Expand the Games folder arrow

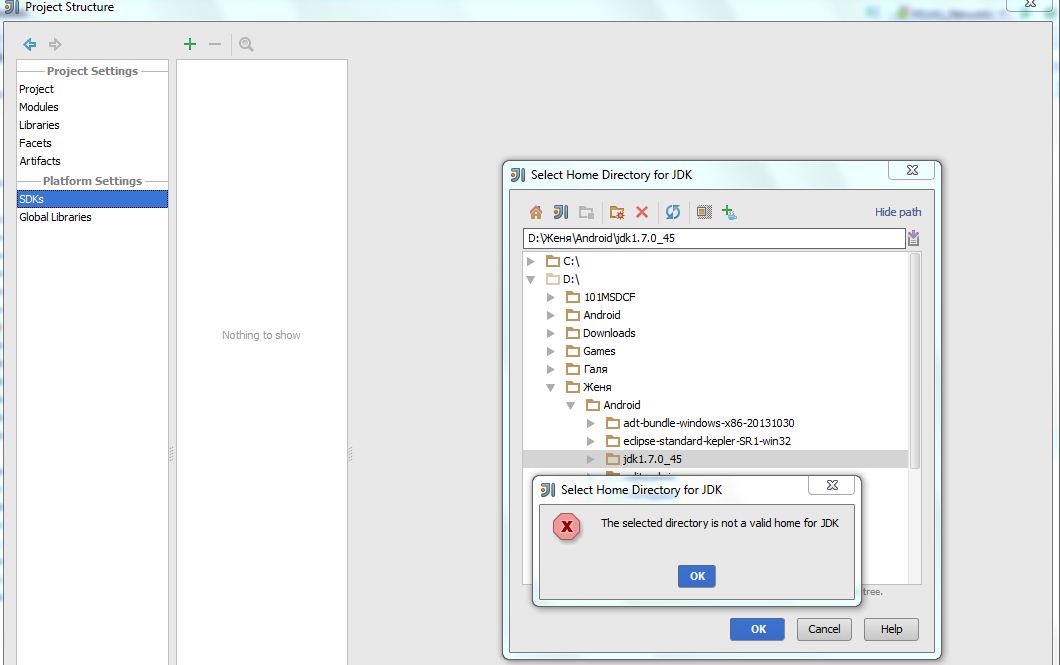(x=551, y=351)
